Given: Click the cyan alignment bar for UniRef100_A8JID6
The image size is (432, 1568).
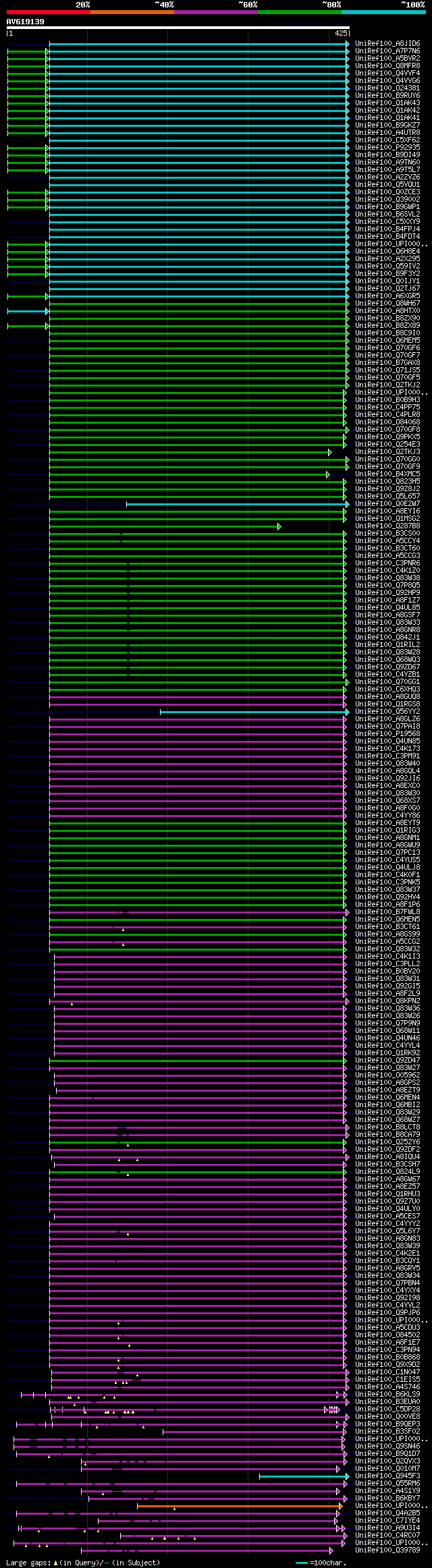Looking at the screenshot, I should point(199,44).
